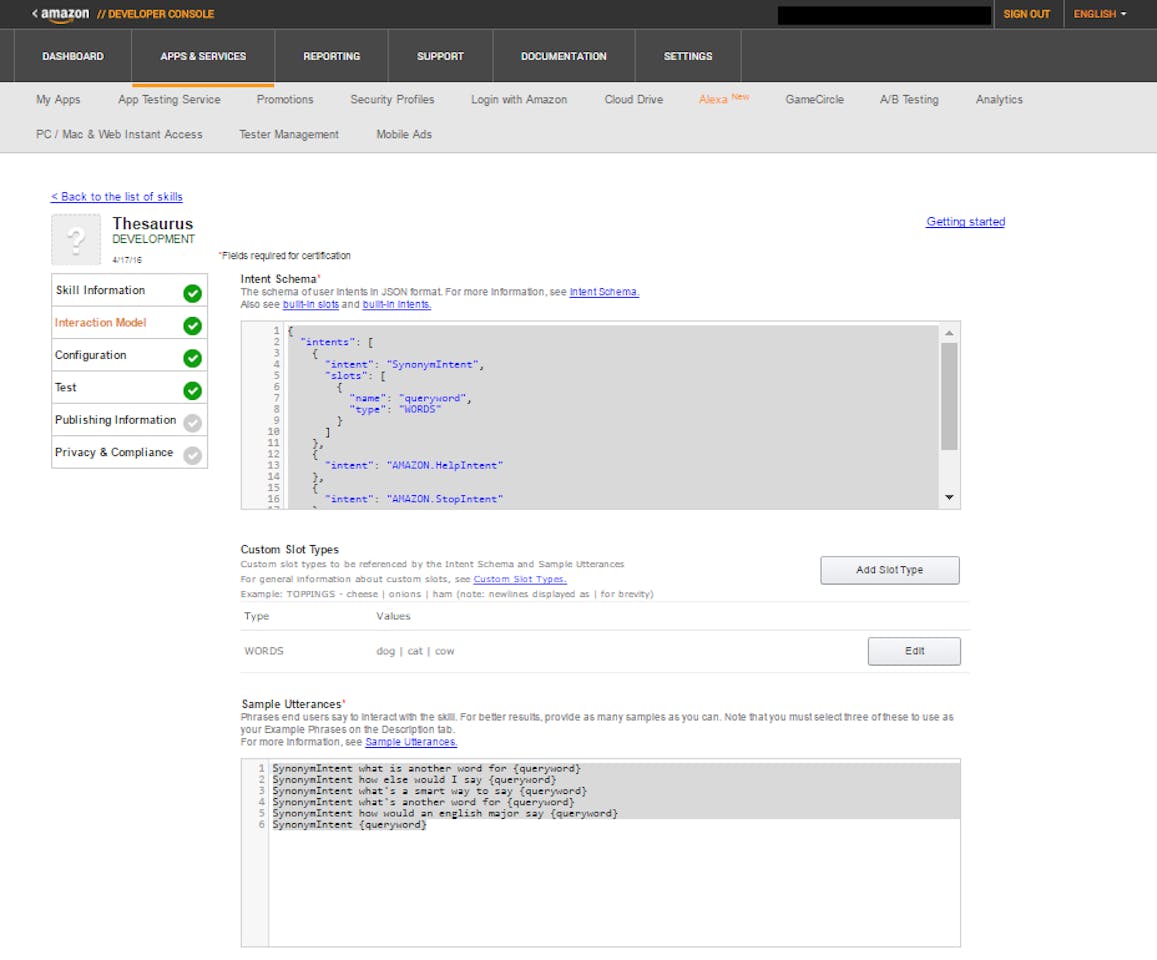The width and height of the screenshot is (1157, 960).
Task: Select Test sidebar step
Action: click(x=129, y=387)
